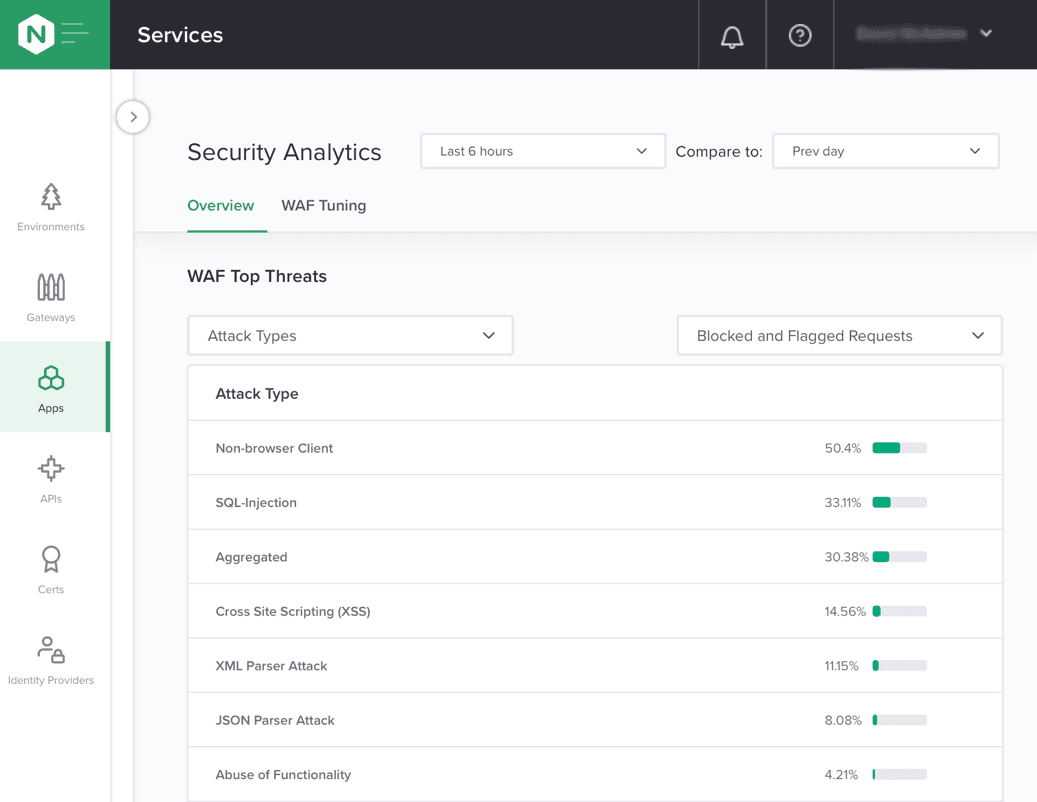
Task: Go to Environments in the sidebar
Action: click(x=51, y=207)
